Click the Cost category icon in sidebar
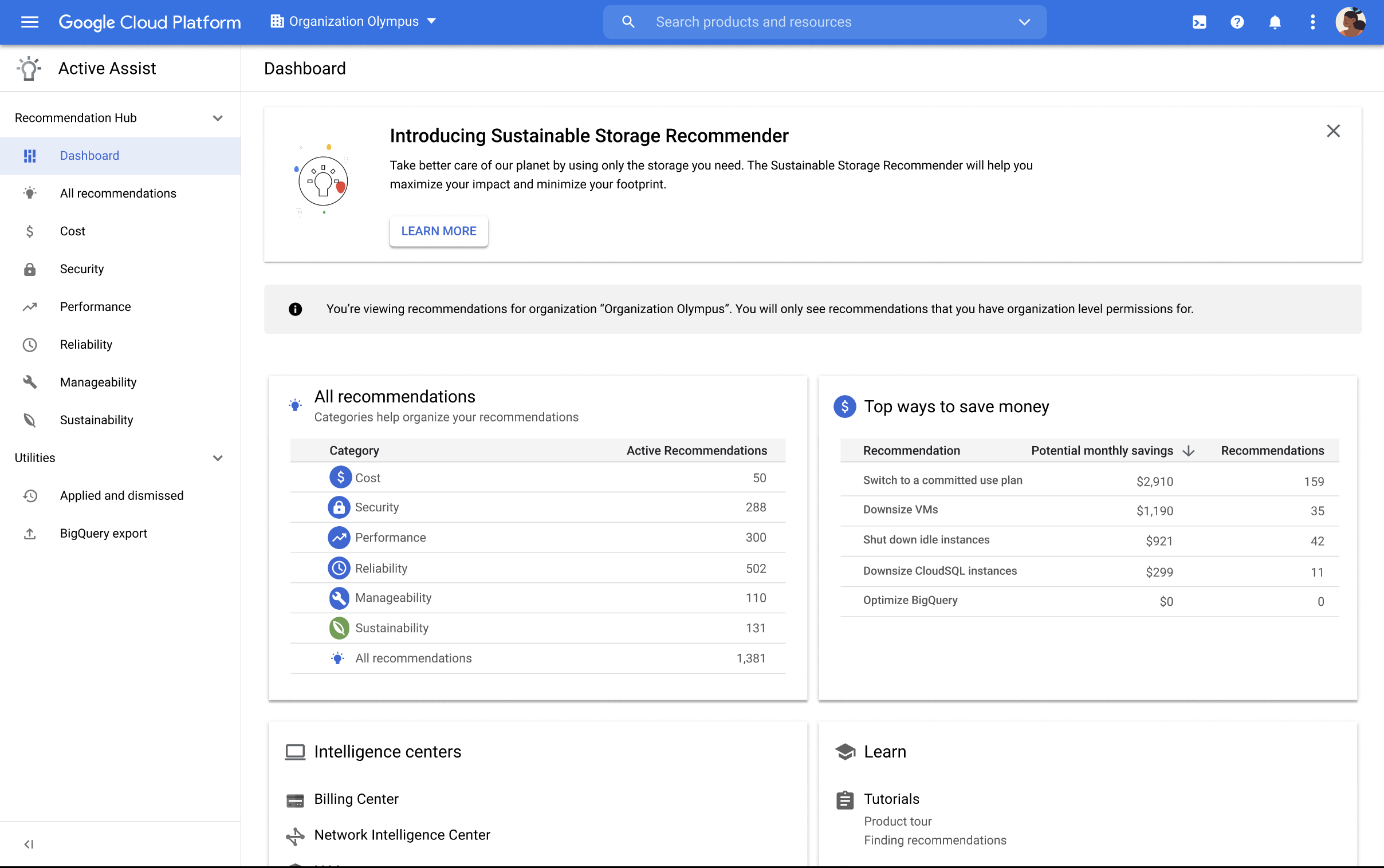 pyautogui.click(x=29, y=231)
